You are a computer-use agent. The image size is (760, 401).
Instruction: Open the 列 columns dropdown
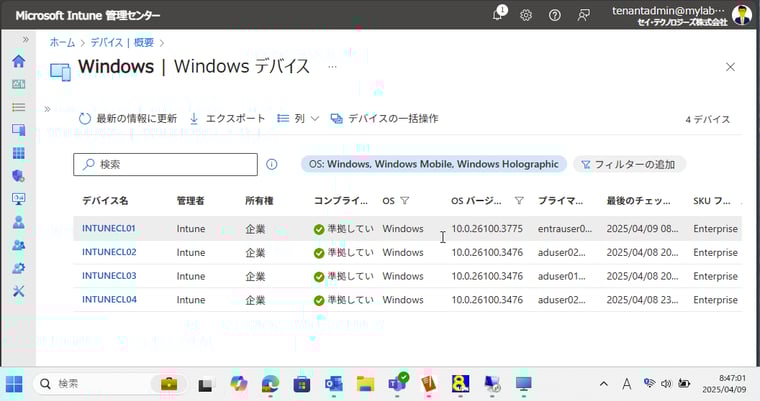point(298,119)
